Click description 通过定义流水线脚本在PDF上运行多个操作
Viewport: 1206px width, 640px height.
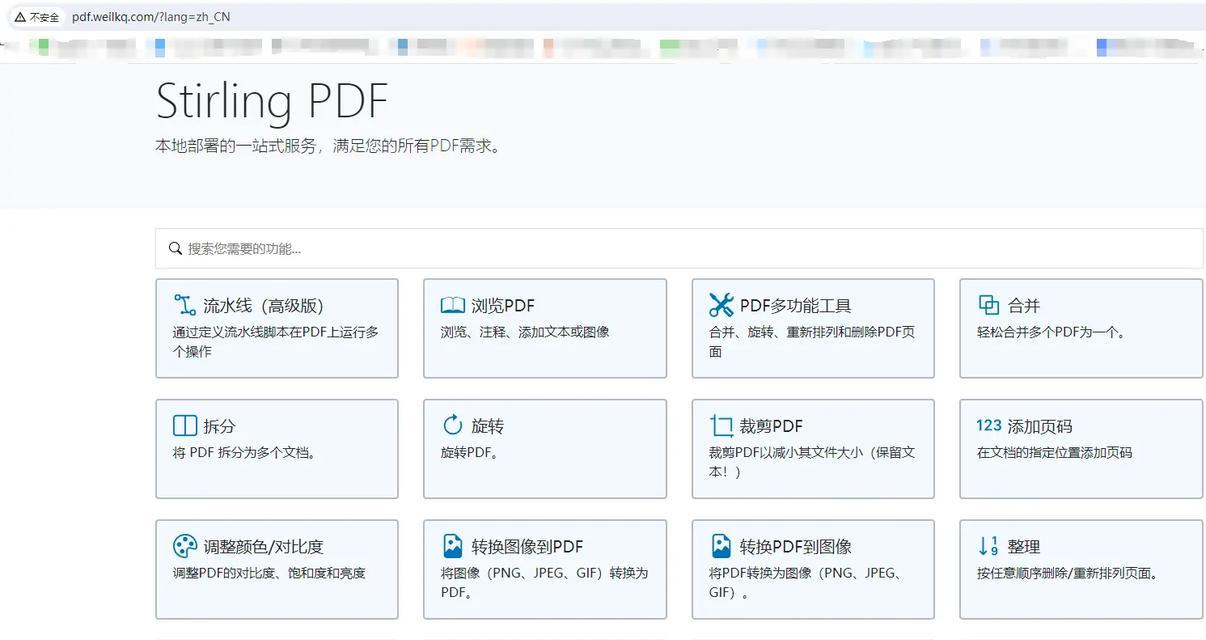(x=276, y=341)
